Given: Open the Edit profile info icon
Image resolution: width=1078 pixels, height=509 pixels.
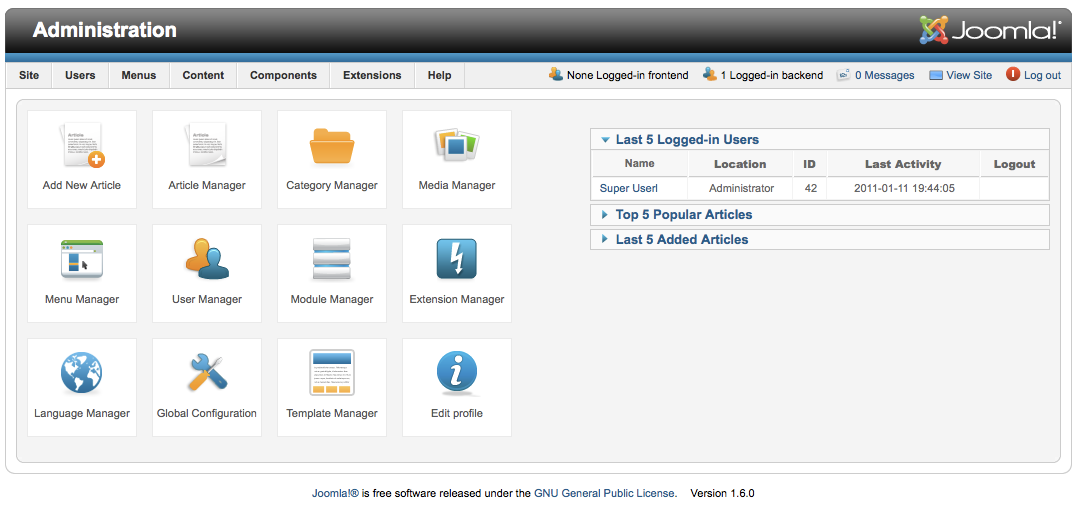Looking at the screenshot, I should 456,373.
